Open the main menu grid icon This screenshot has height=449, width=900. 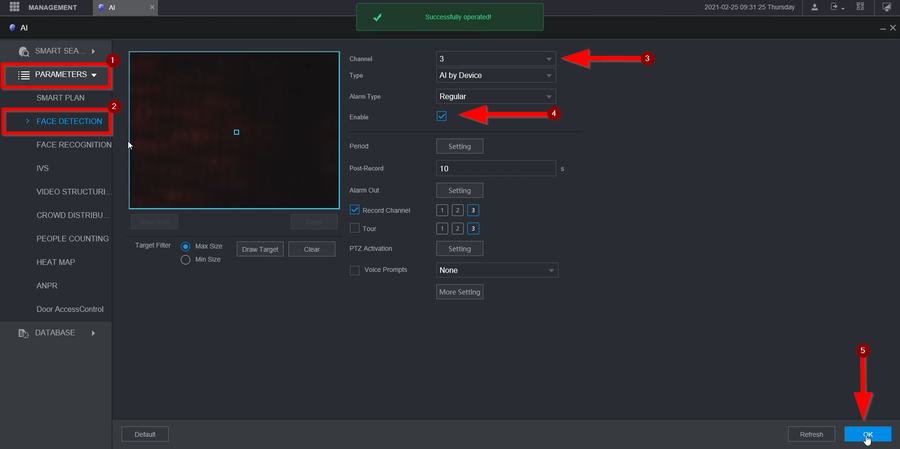tap(16, 7)
